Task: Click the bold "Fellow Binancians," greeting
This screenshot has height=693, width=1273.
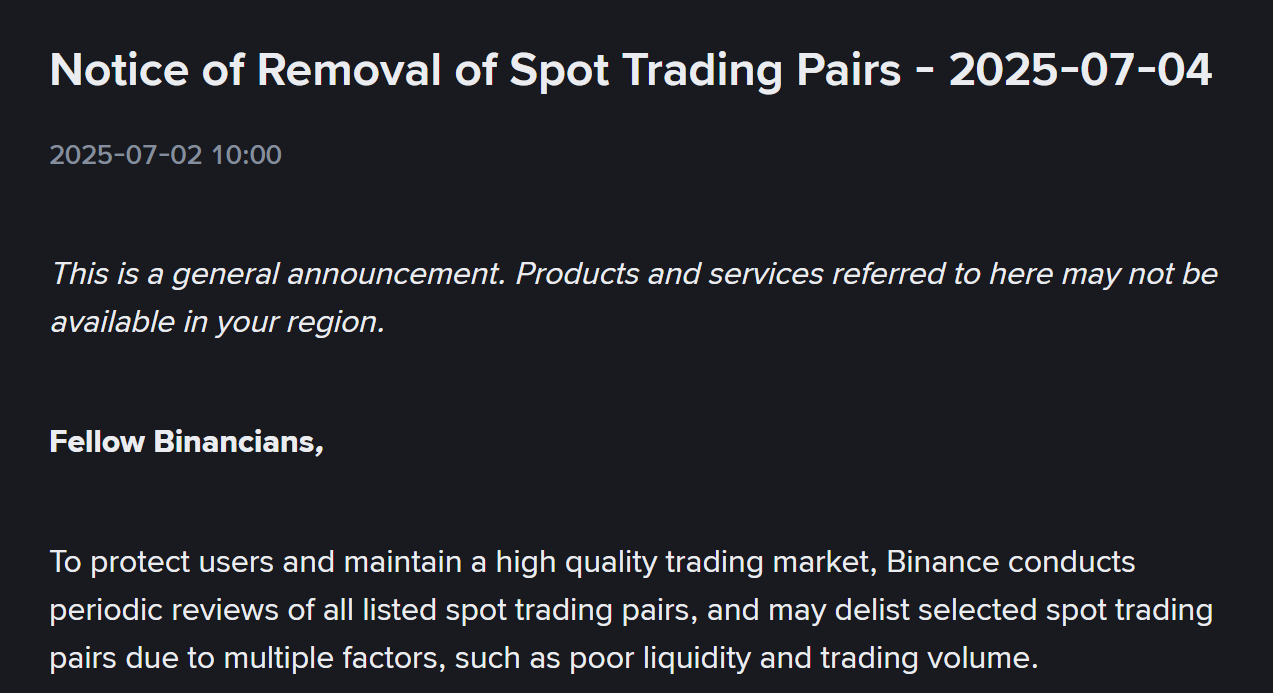Action: 187,441
